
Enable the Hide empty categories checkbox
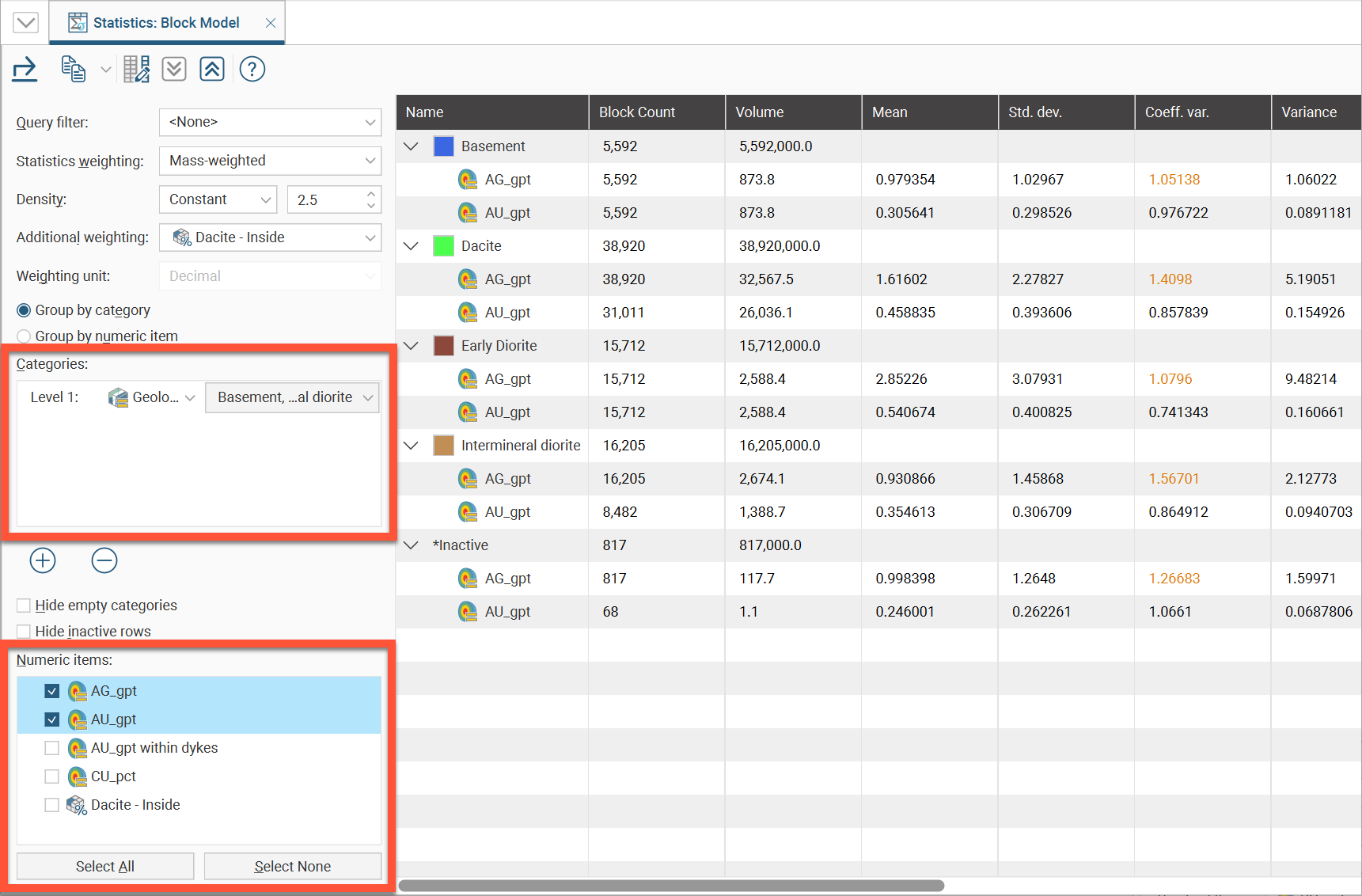[x=24, y=606]
